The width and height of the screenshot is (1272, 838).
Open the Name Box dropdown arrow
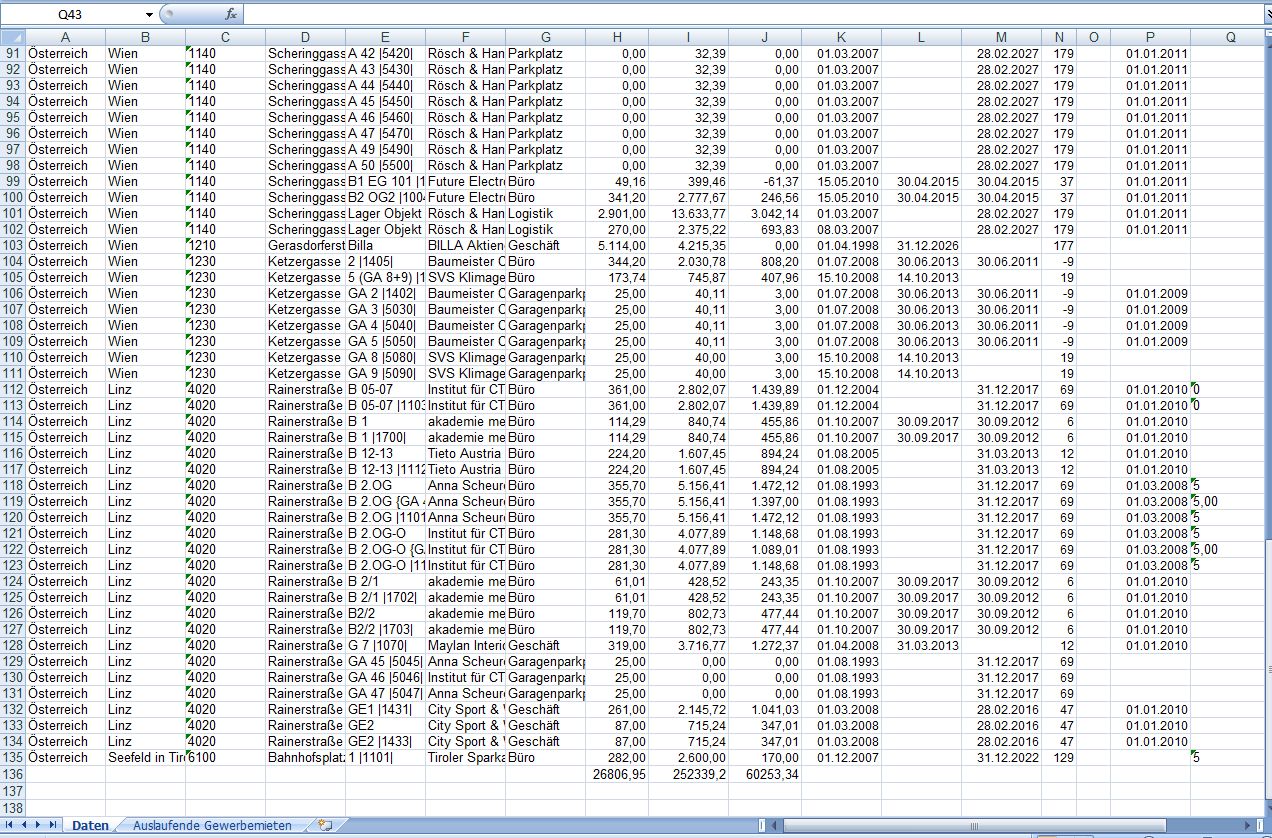150,14
